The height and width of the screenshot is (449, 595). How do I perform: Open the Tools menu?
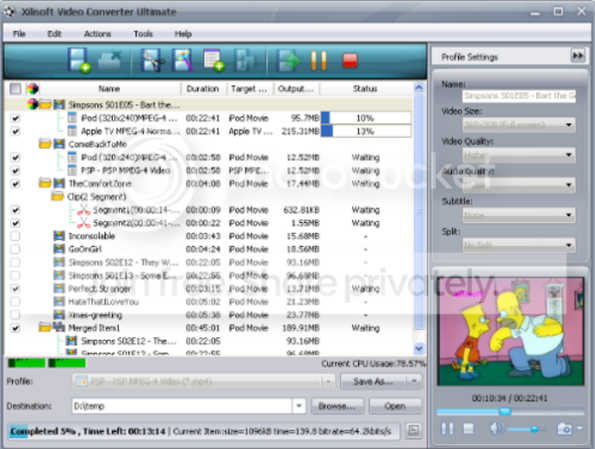pyautogui.click(x=143, y=34)
